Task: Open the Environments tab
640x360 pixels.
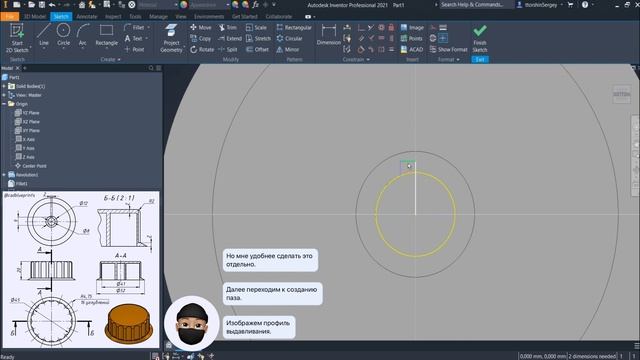Action: [x=209, y=17]
